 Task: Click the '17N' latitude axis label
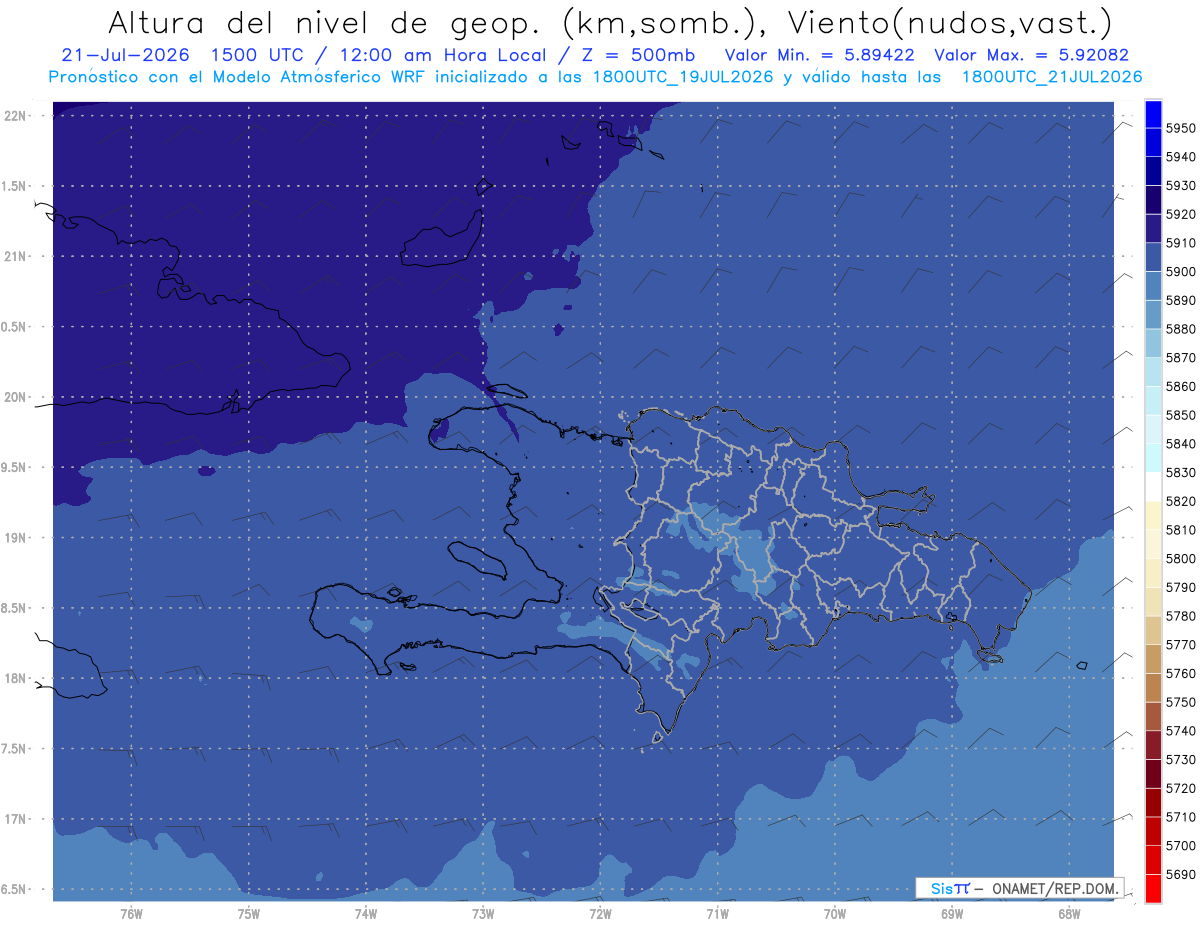(14, 819)
